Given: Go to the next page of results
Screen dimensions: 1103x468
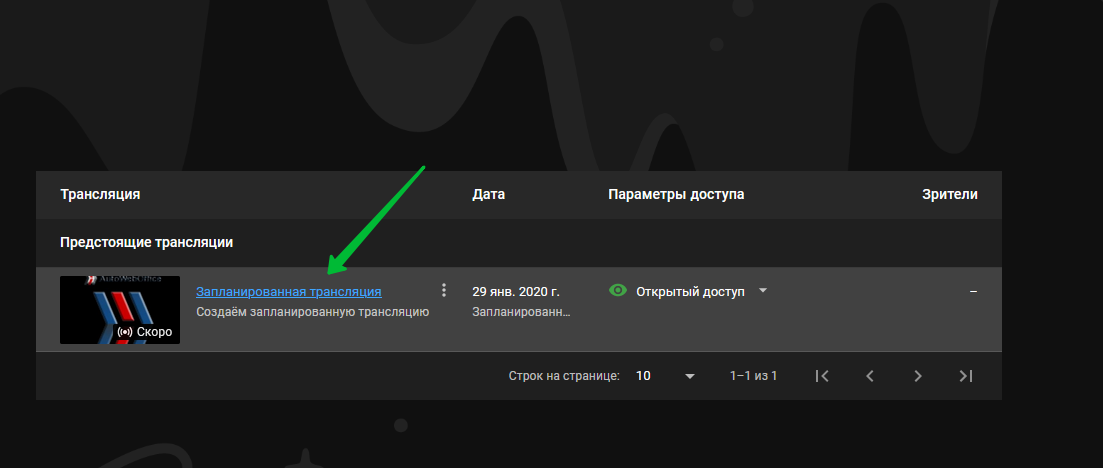Looking at the screenshot, I should [x=917, y=376].
